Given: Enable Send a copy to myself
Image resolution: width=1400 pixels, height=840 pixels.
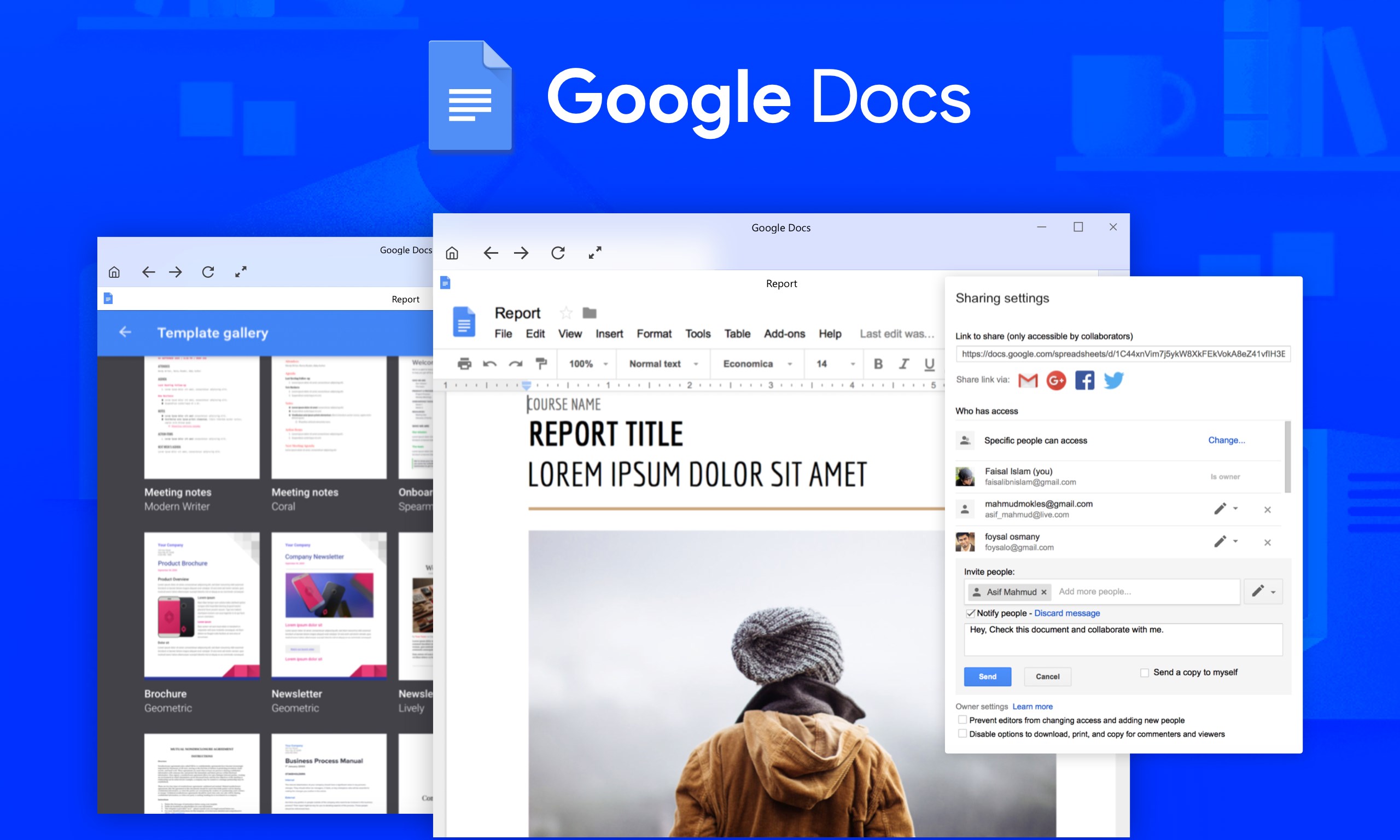Looking at the screenshot, I should (1144, 673).
